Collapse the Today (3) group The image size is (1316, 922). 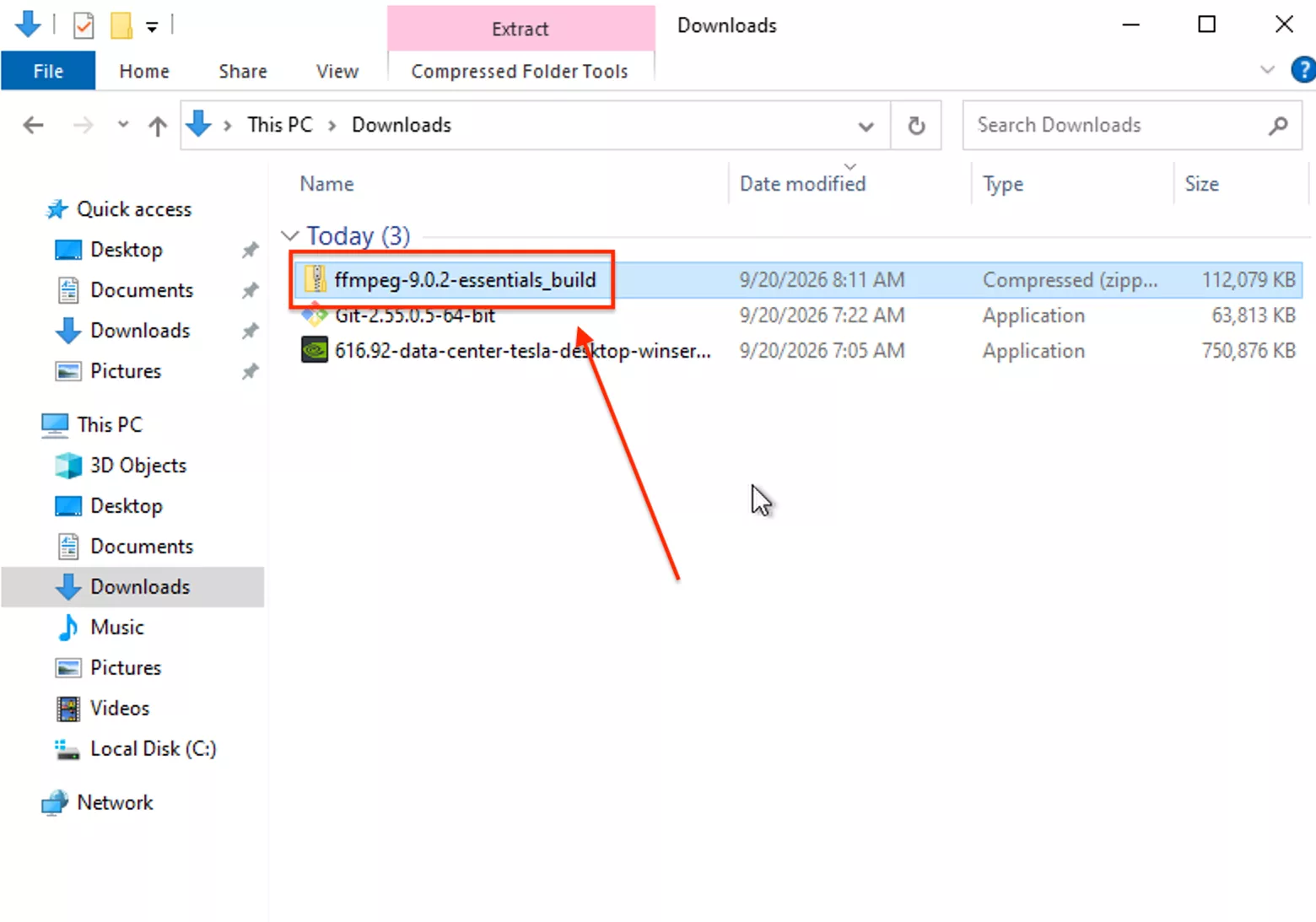coord(289,235)
